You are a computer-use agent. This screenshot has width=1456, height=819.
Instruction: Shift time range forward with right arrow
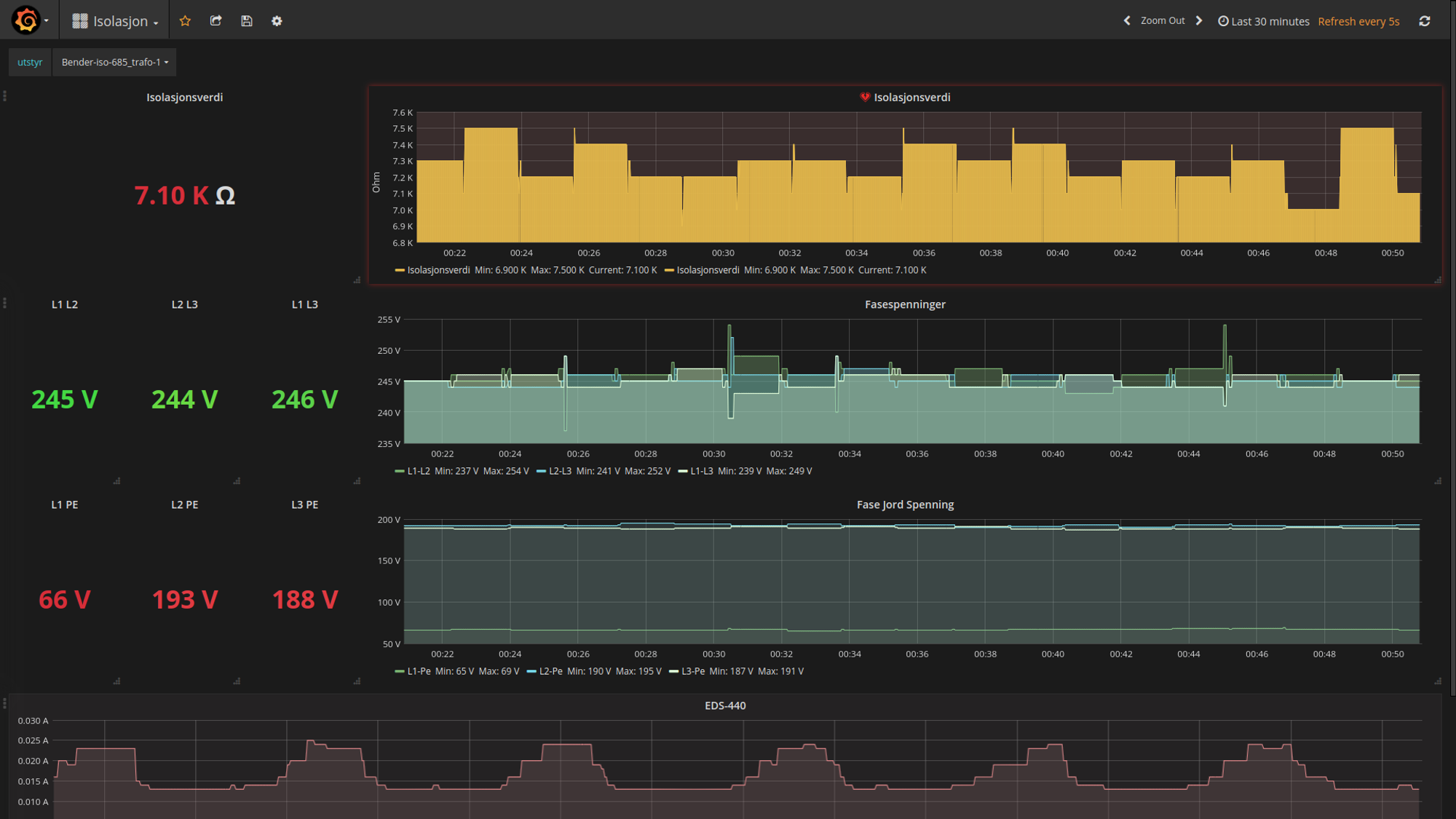(x=1199, y=21)
